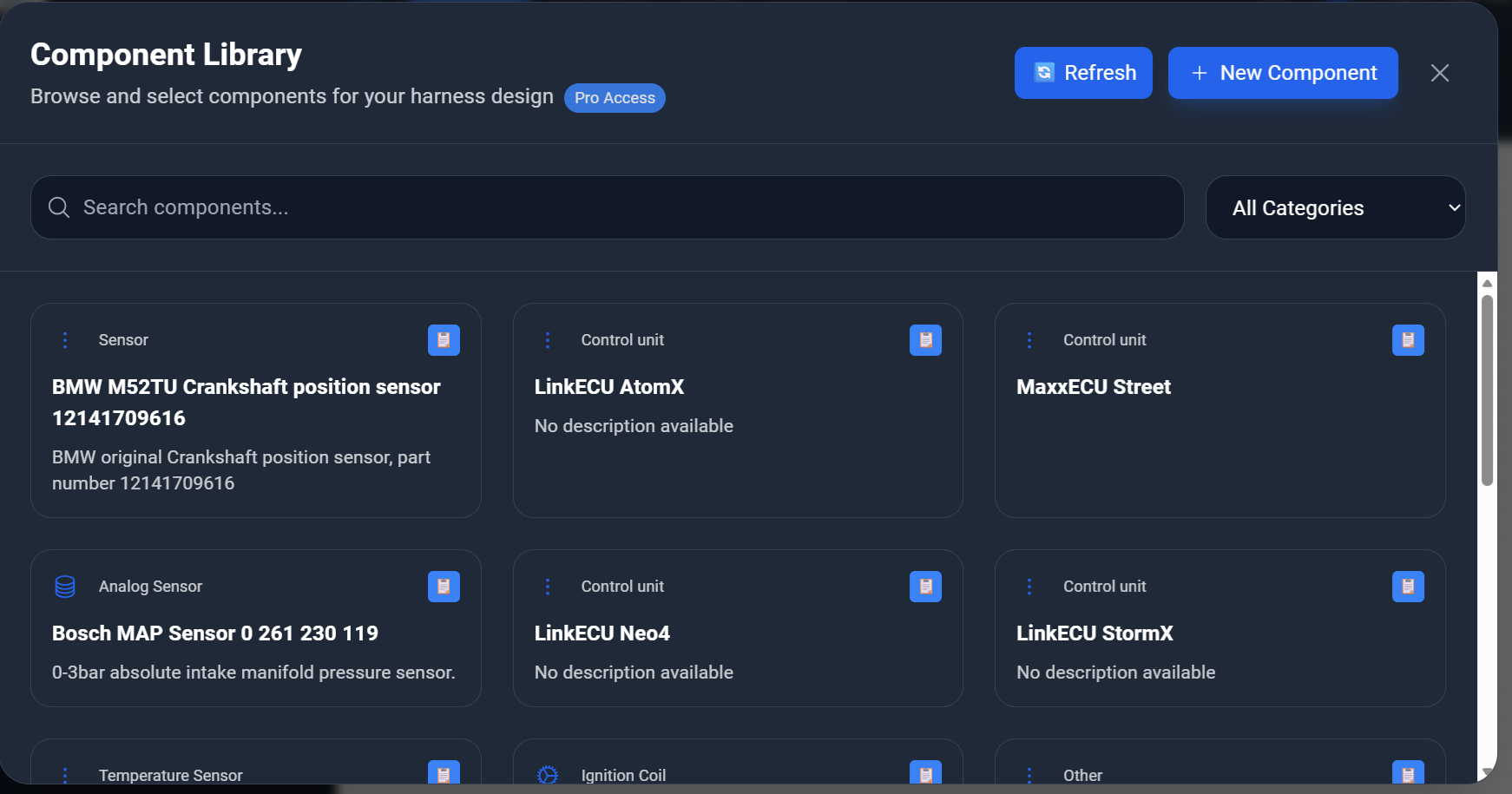Click the plus icon in New Component button

click(1200, 73)
